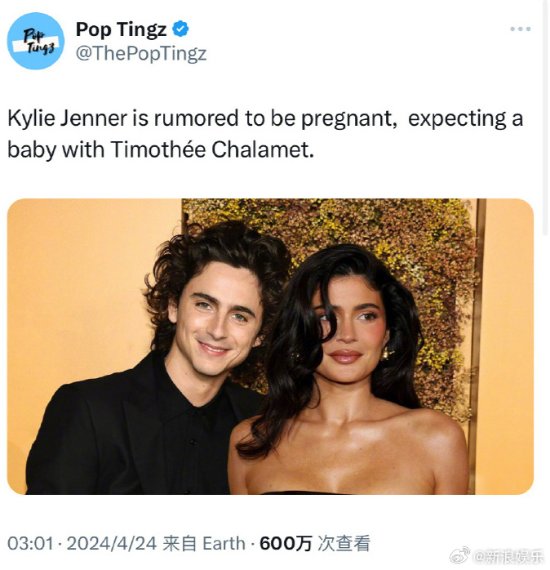Click the vertical scrollbar on the right edge
This screenshot has width=550, height=570.
coord(545,118)
